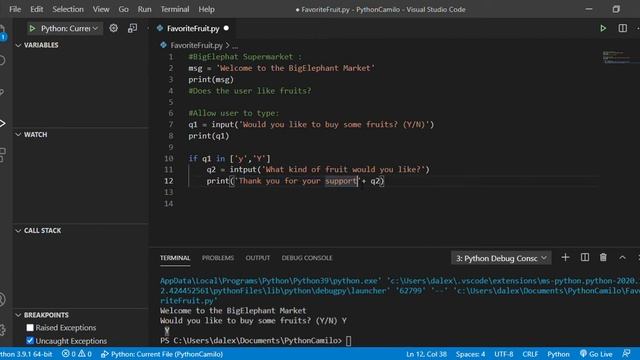Image resolution: width=640 pixels, height=360 pixels.
Task: Maximize the panel with the up chevron
Action: [x=622, y=258]
